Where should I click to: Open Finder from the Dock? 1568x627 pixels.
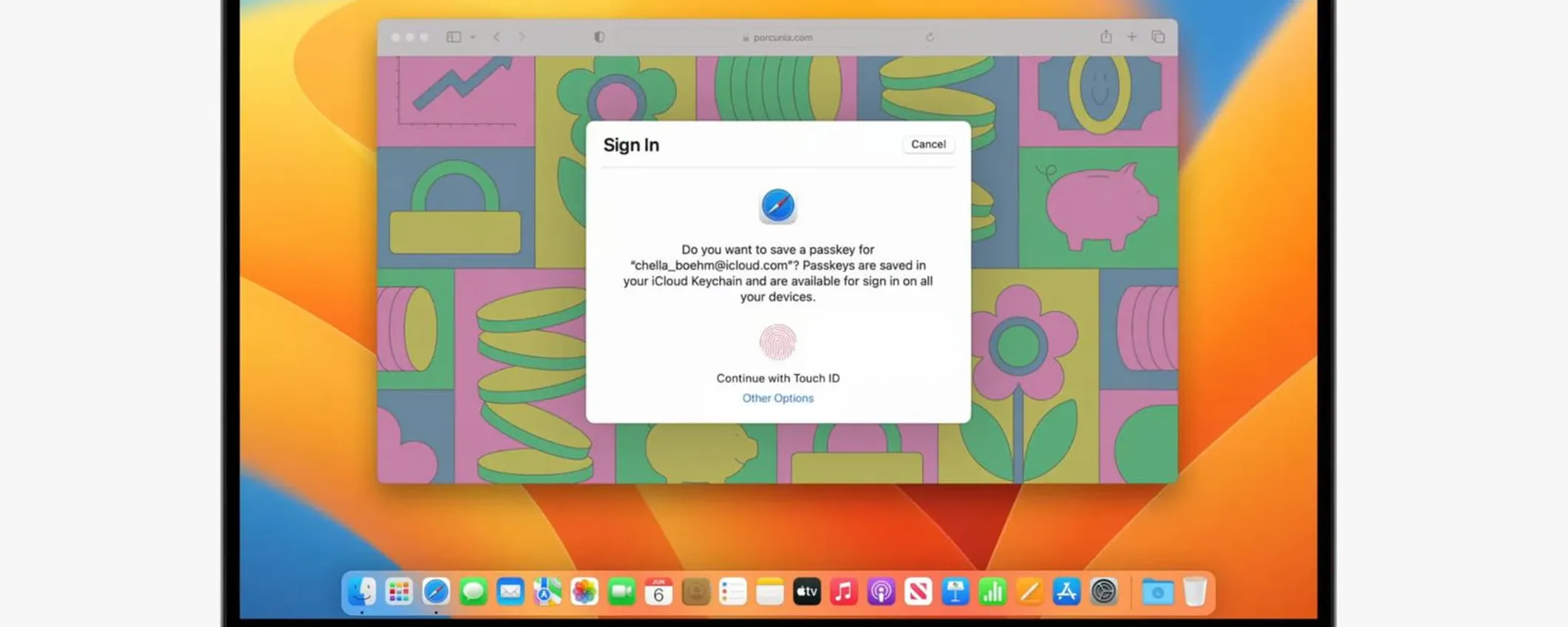(362, 592)
